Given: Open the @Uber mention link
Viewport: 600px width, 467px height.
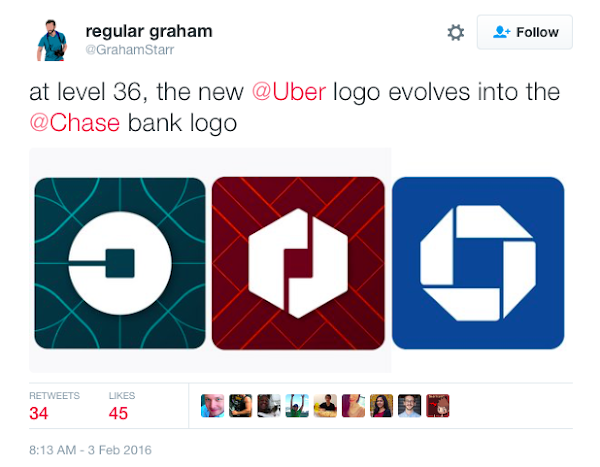Looking at the screenshot, I should click(289, 92).
